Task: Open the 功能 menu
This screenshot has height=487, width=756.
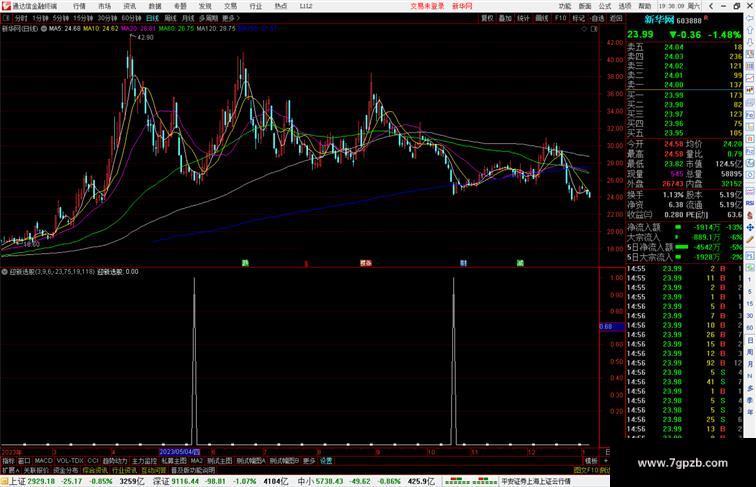Action: tap(565, 6)
